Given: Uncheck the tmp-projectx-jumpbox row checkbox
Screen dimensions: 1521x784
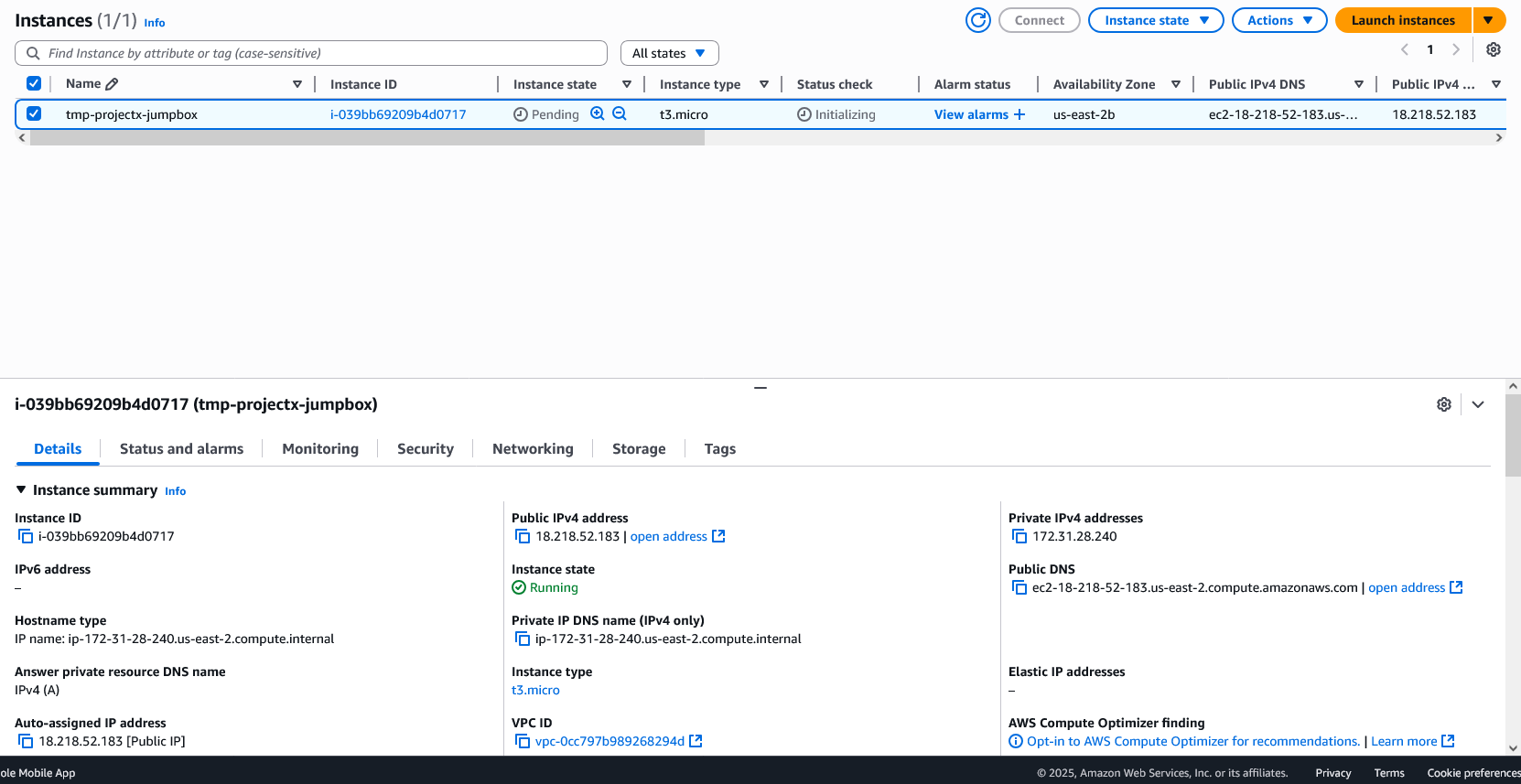Looking at the screenshot, I should [x=34, y=113].
